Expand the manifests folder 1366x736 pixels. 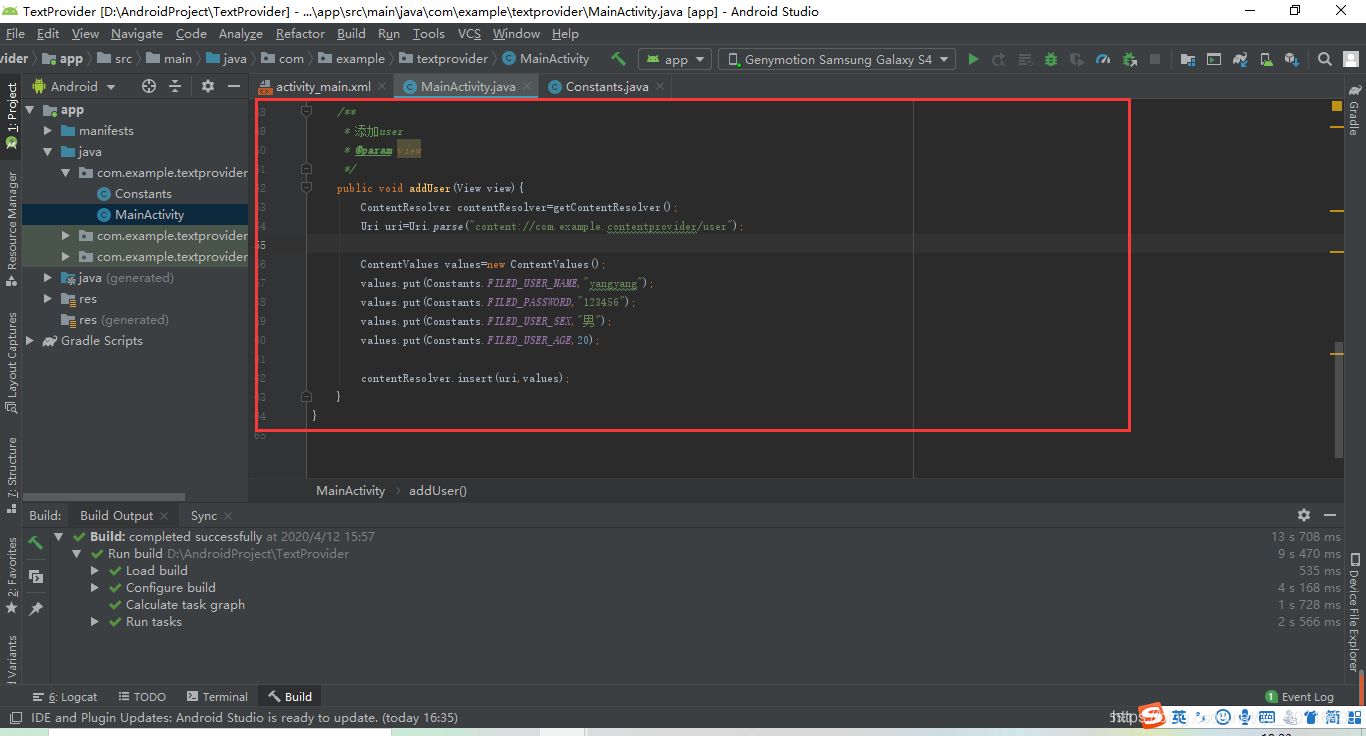(48, 131)
